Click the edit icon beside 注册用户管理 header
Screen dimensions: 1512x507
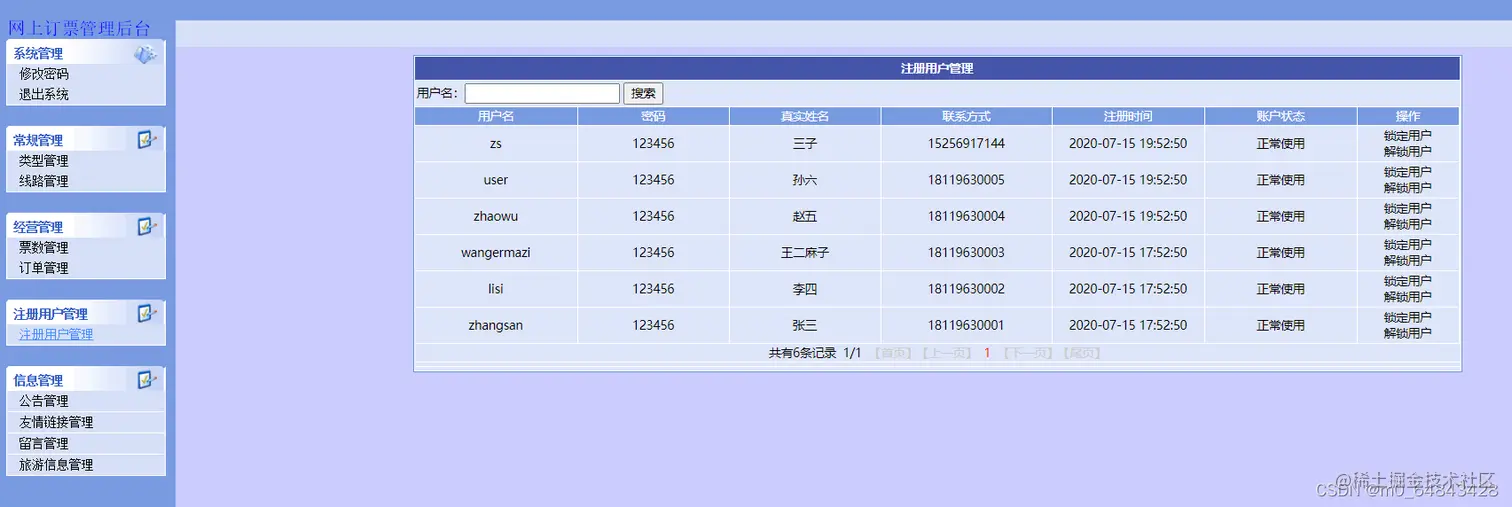[x=147, y=314]
